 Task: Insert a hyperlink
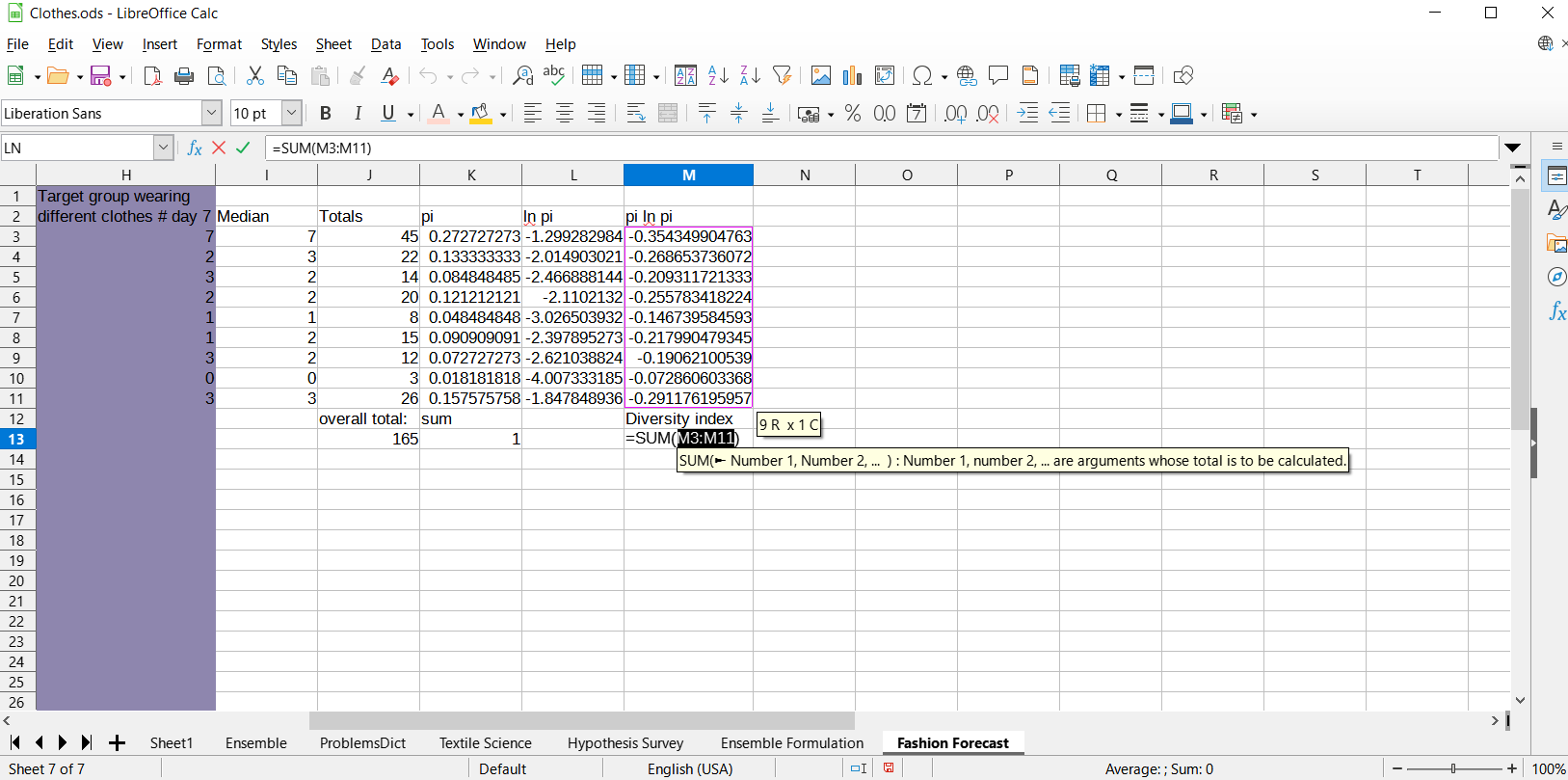[x=967, y=75]
